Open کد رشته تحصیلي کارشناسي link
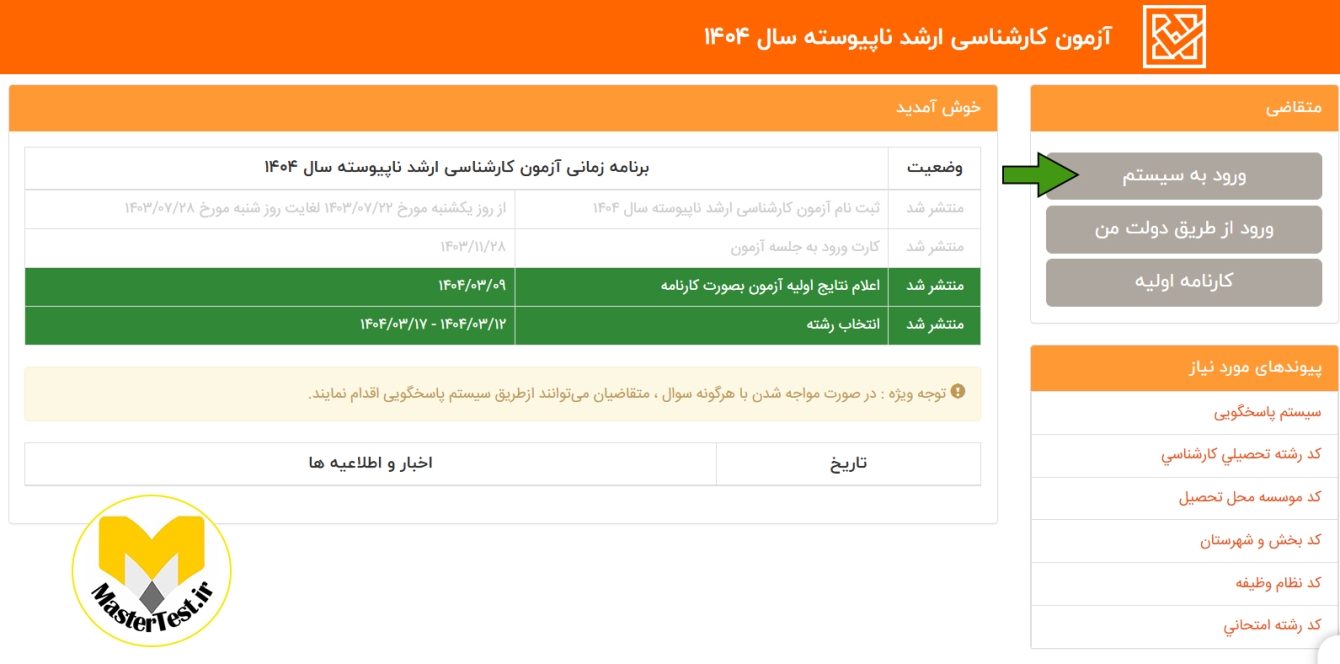This screenshot has width=1340, height=664. click(1241, 455)
